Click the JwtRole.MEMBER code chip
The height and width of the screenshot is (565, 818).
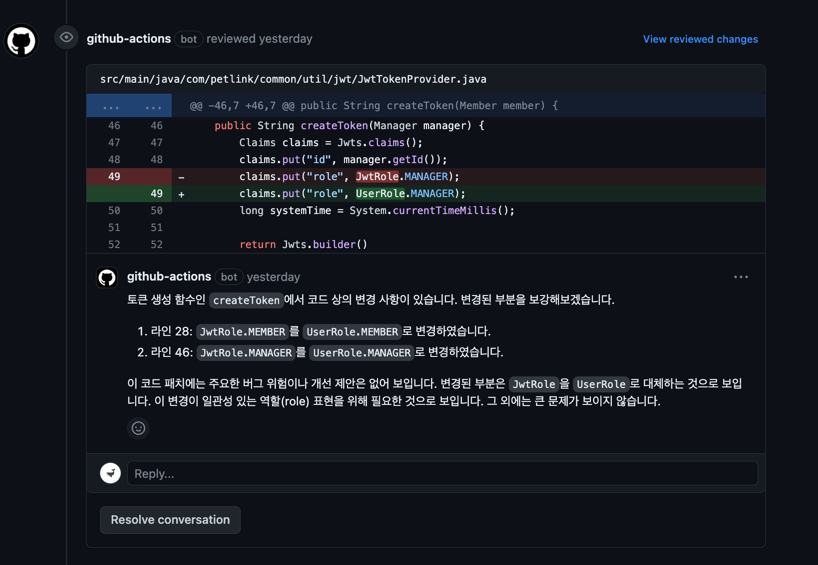pos(243,332)
